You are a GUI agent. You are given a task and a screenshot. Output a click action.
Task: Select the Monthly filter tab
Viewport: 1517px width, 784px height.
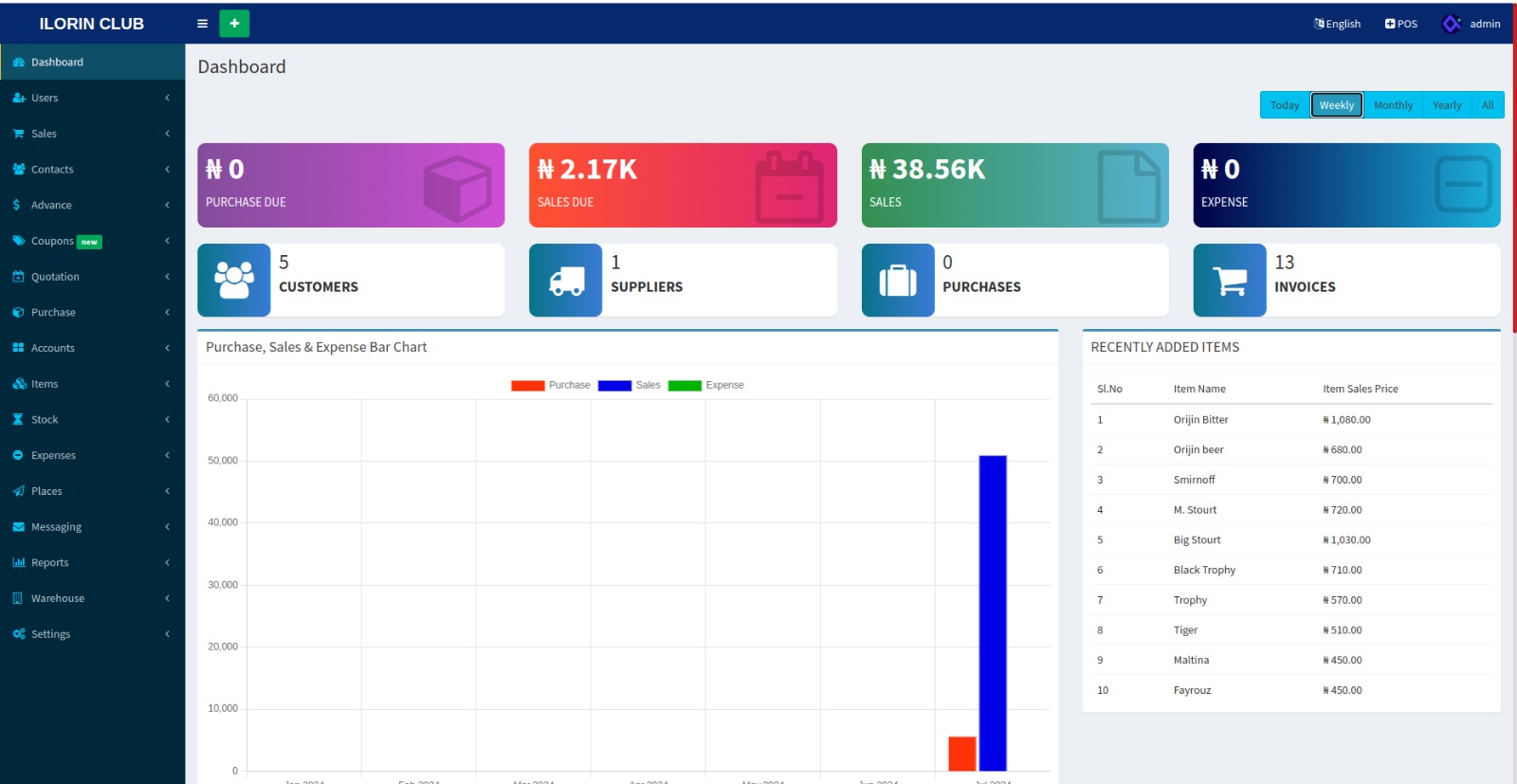tap(1393, 105)
